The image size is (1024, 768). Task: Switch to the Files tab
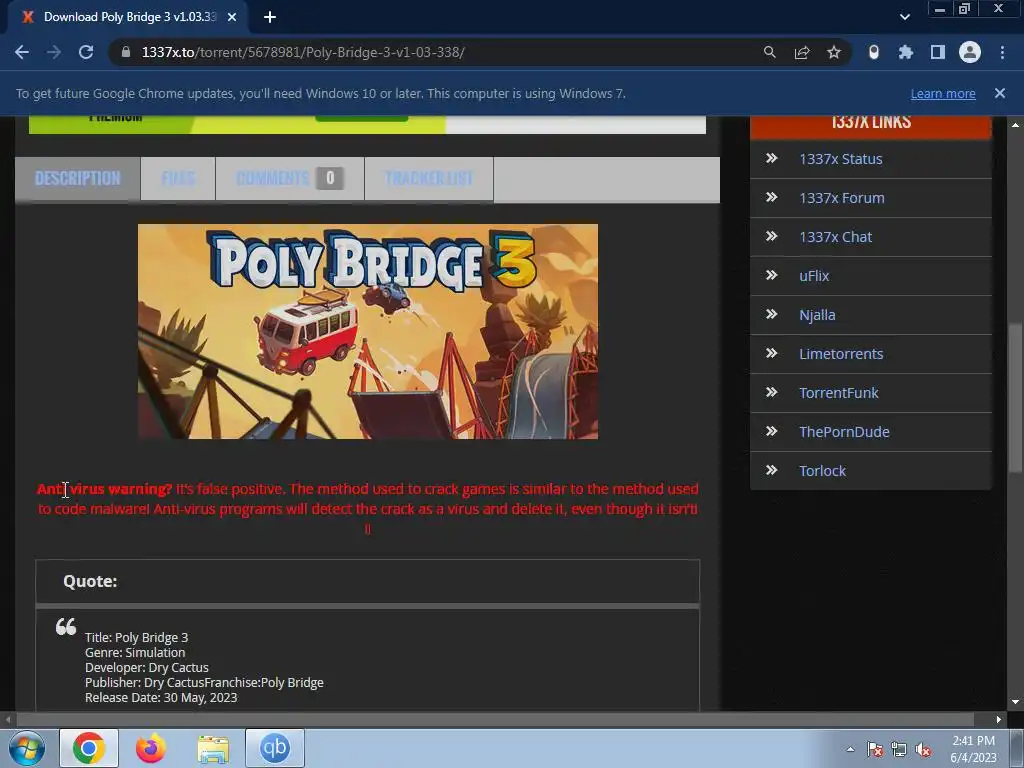tap(178, 178)
